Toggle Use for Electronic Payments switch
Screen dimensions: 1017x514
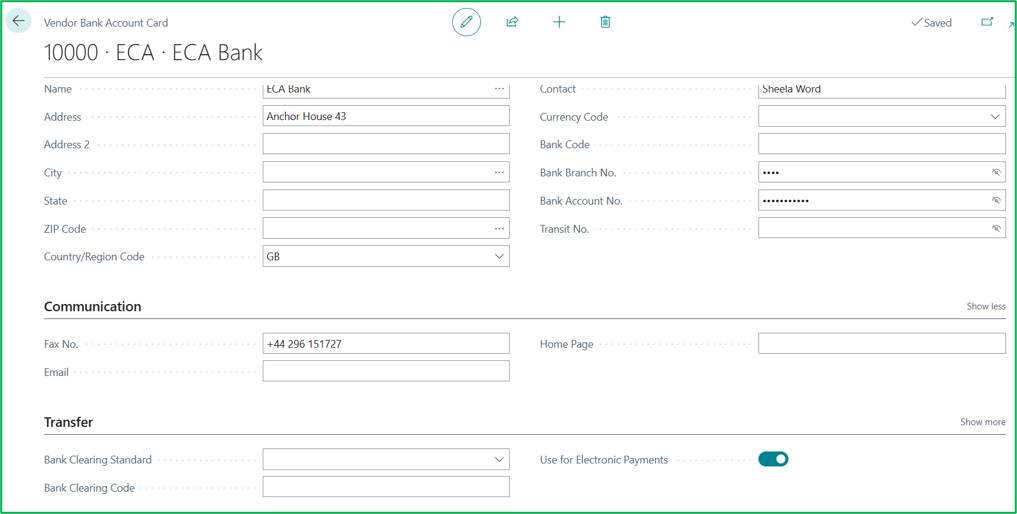pos(773,459)
